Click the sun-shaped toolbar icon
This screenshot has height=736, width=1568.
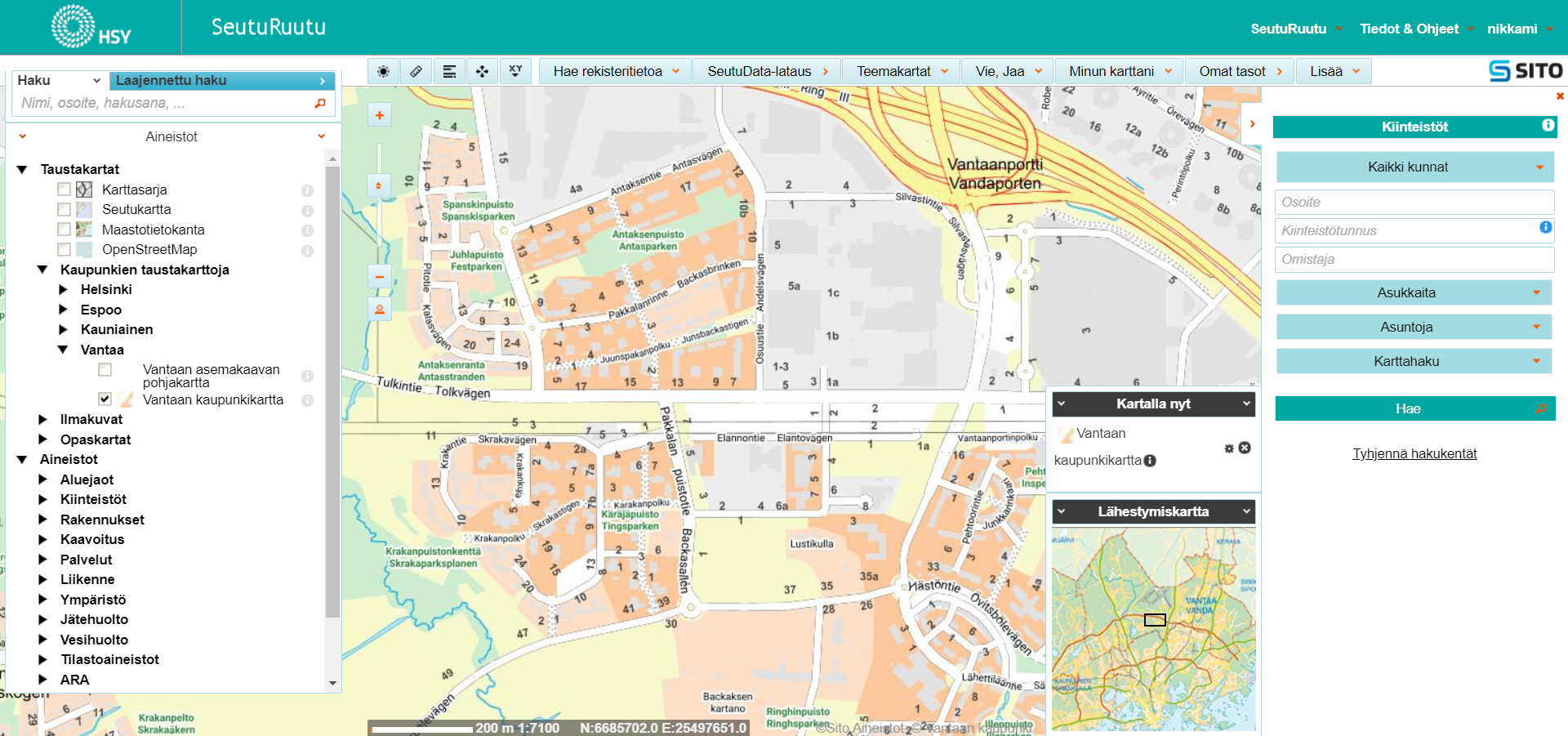tap(383, 71)
